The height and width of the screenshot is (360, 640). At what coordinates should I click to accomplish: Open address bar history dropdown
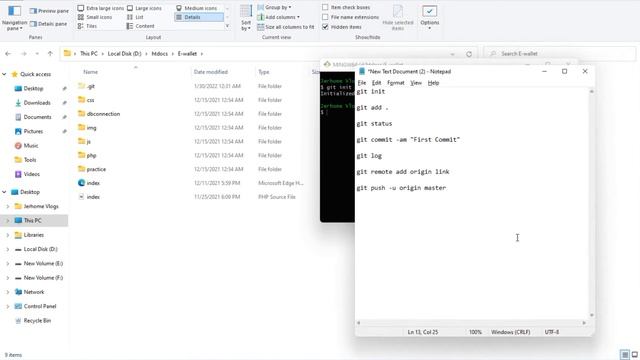coord(452,54)
